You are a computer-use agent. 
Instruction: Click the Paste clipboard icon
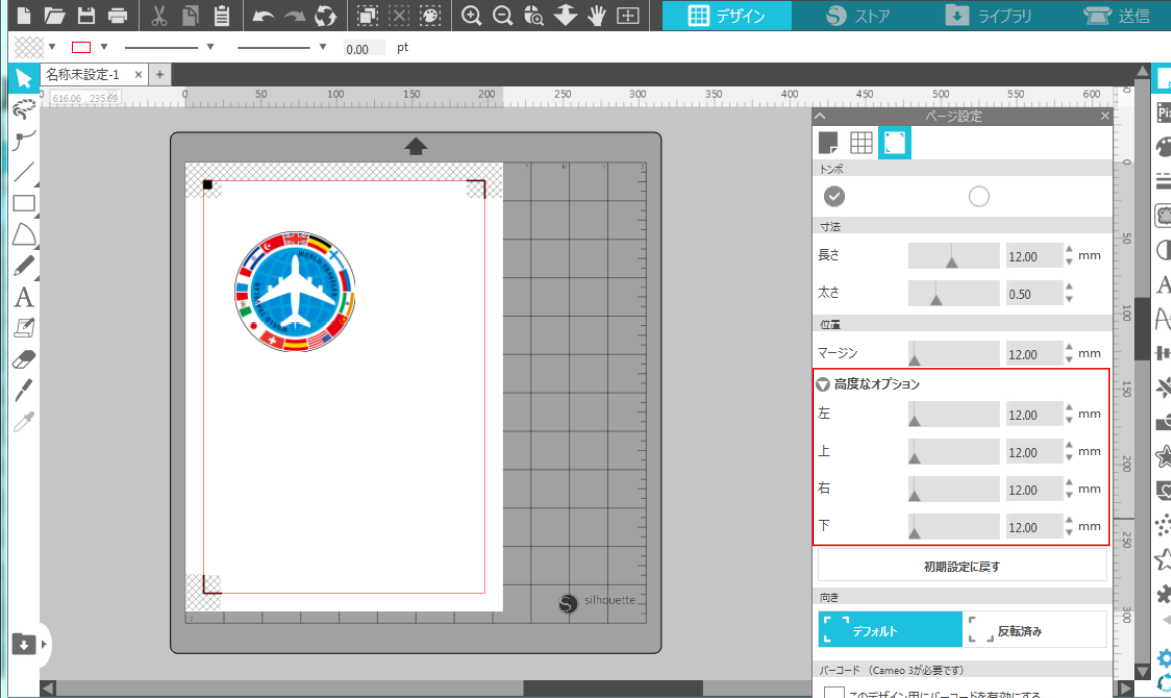222,15
